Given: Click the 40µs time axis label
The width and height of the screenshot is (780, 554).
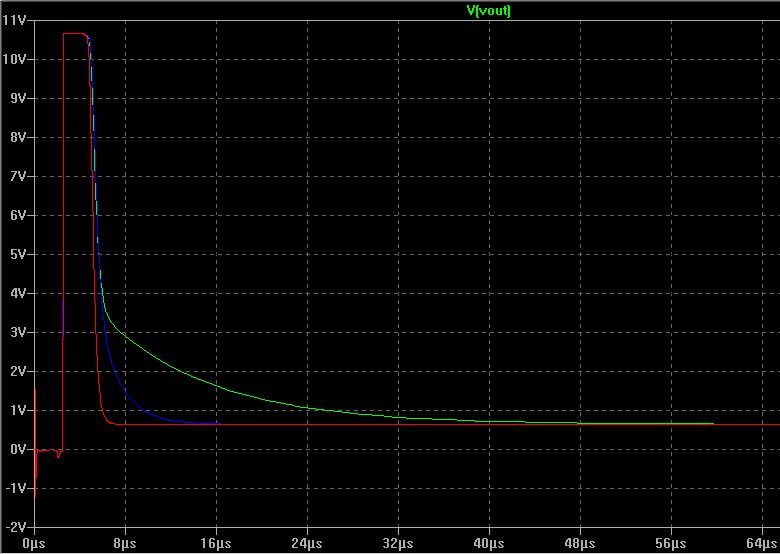Looking at the screenshot, I should click(489, 543).
